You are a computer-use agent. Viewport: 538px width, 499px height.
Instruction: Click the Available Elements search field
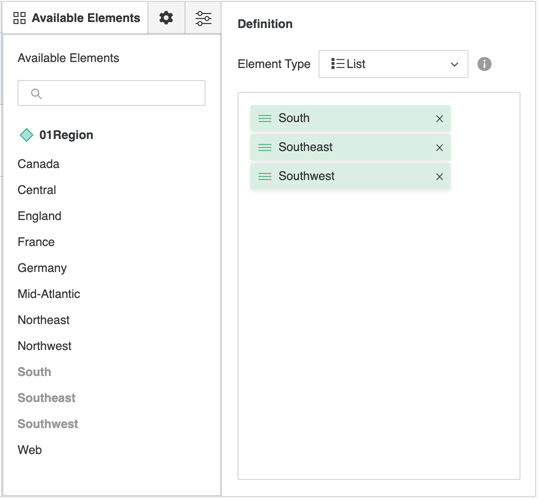[112, 93]
